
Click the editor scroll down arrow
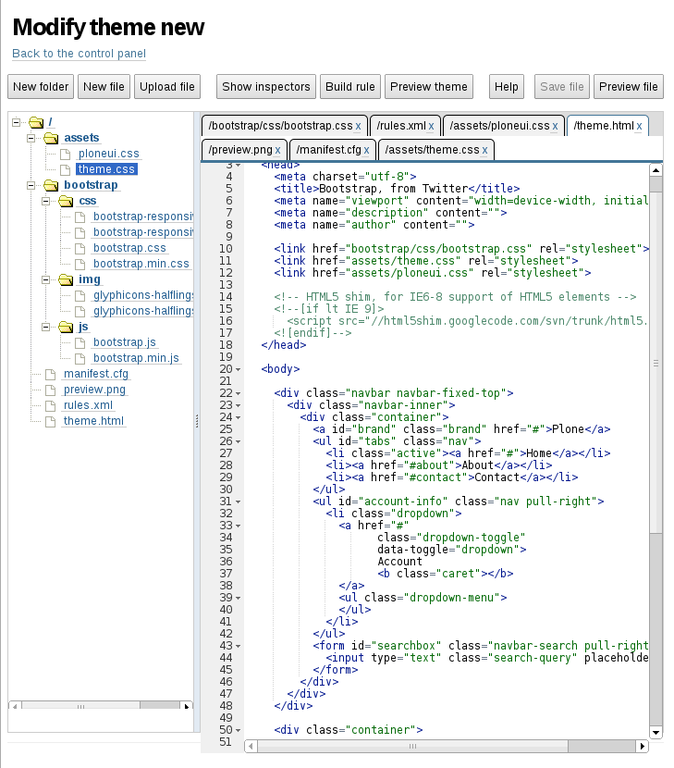click(656, 732)
